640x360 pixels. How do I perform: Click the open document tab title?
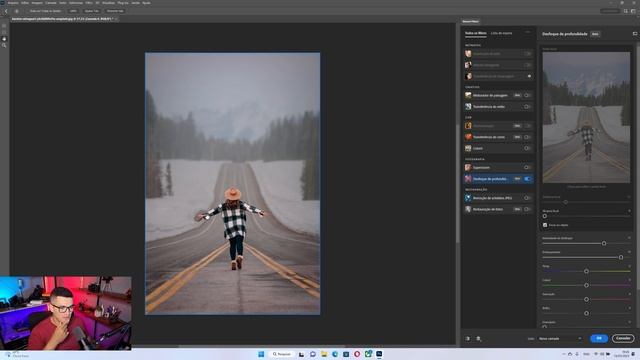coord(61,19)
